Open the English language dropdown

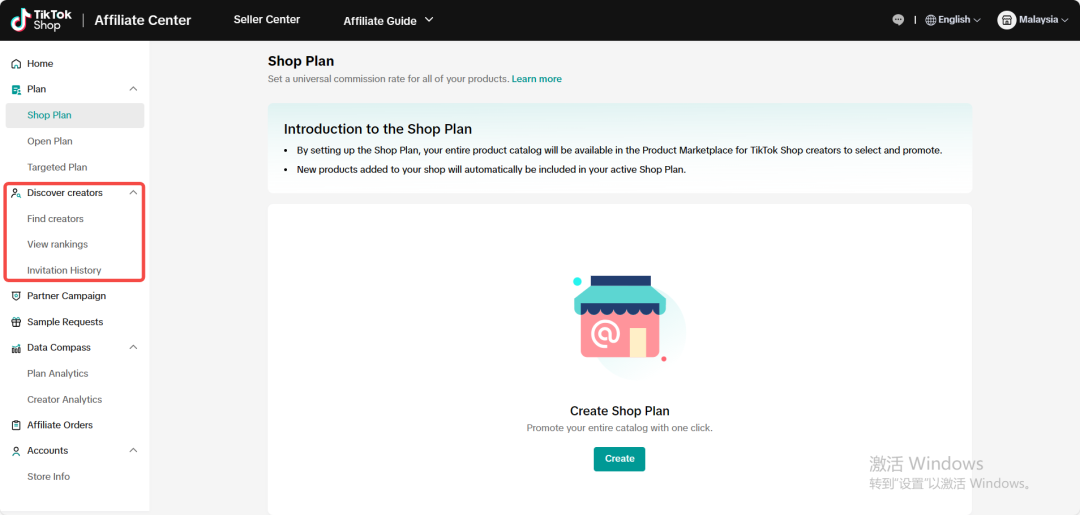pyautogui.click(x=953, y=20)
